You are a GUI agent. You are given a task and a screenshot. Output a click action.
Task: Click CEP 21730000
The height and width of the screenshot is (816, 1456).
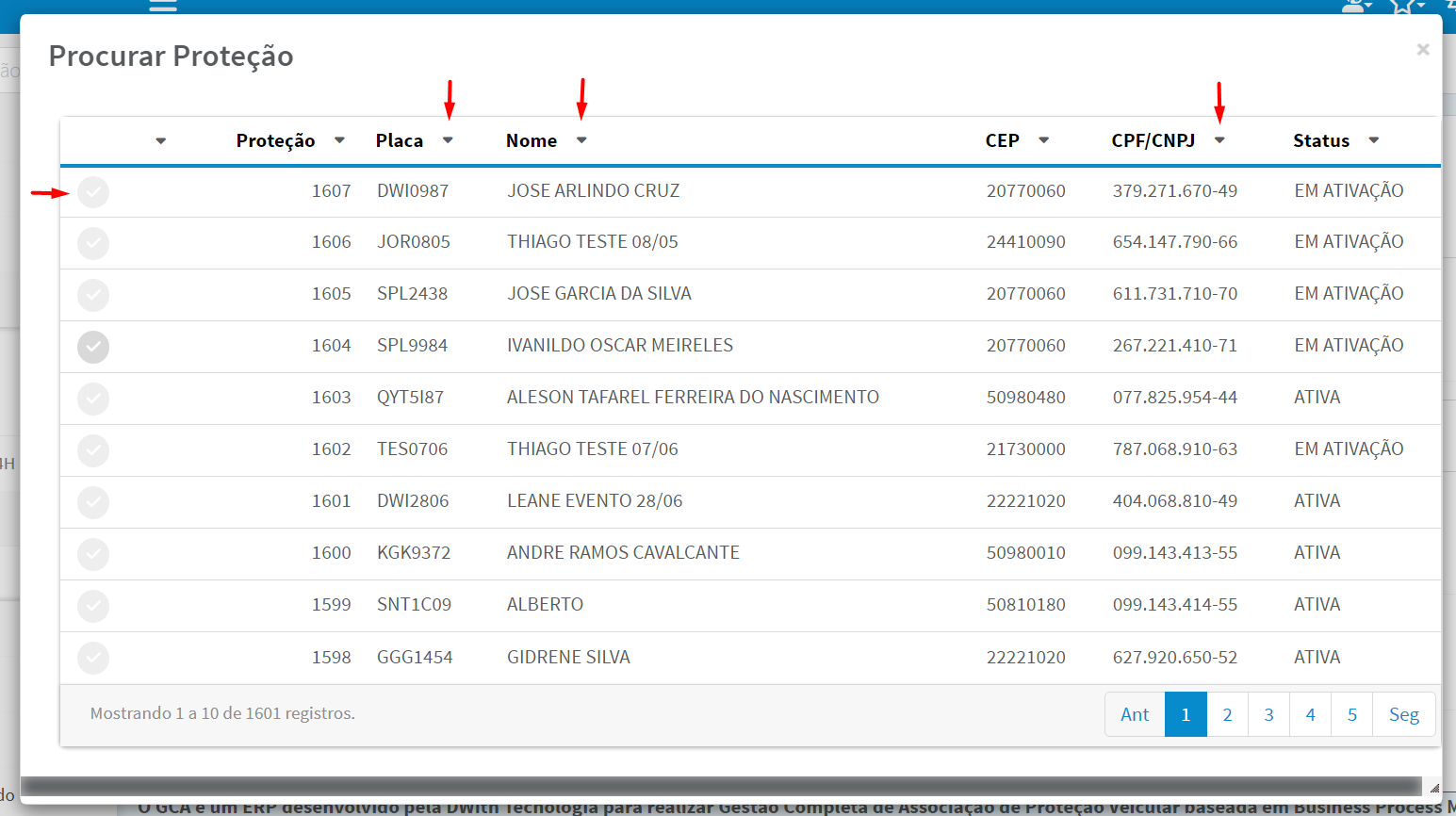(1026, 449)
